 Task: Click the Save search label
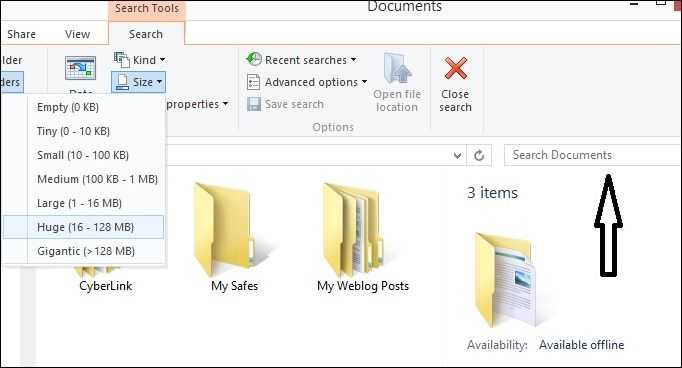click(294, 104)
